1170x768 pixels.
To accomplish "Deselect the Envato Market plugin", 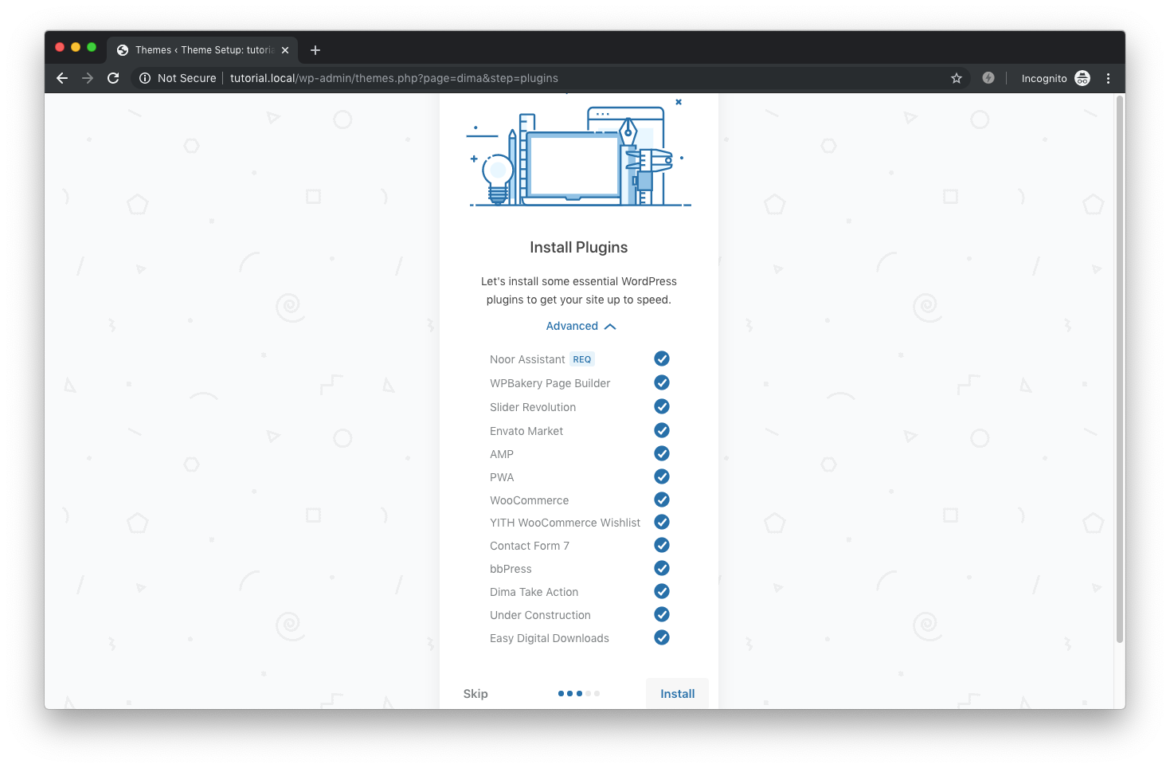I will (661, 430).
